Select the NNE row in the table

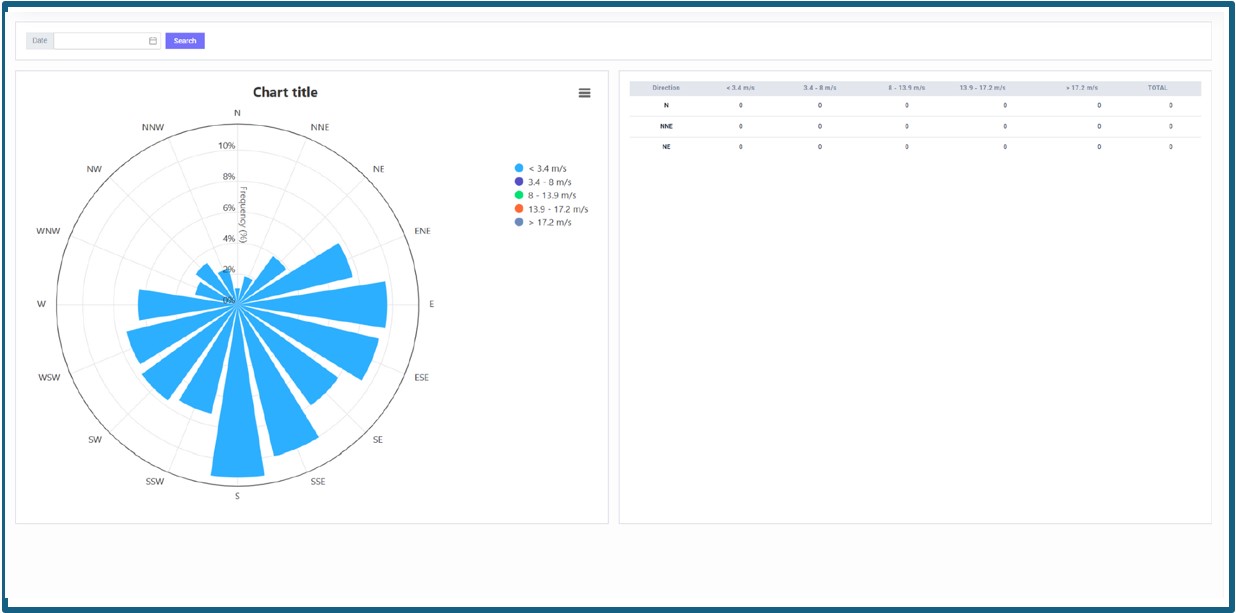[x=666, y=126]
